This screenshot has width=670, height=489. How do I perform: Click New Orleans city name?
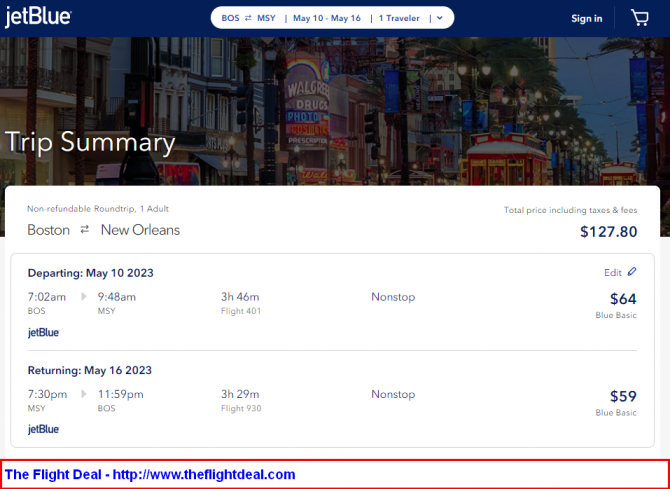[140, 230]
